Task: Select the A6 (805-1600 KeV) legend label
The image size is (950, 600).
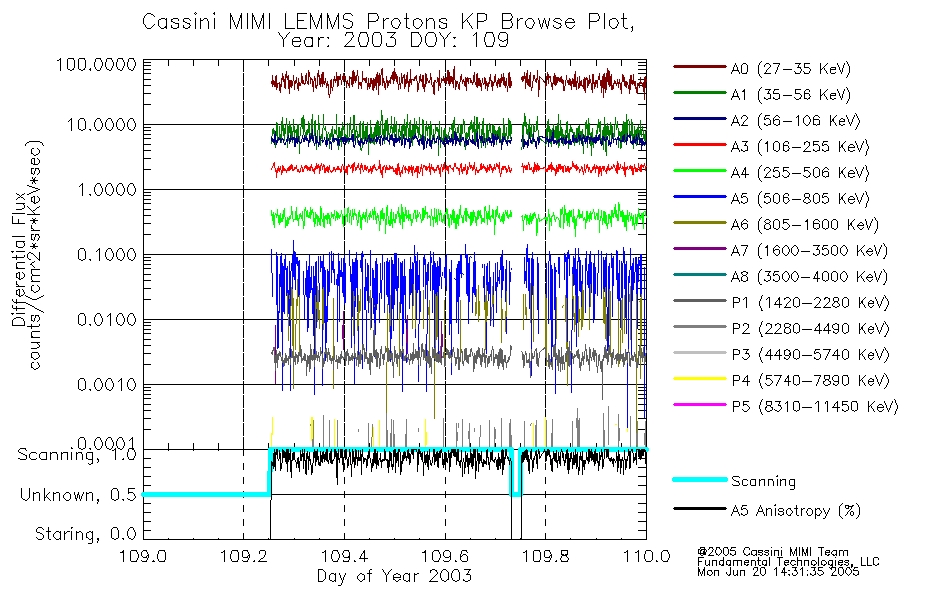Action: click(805, 225)
